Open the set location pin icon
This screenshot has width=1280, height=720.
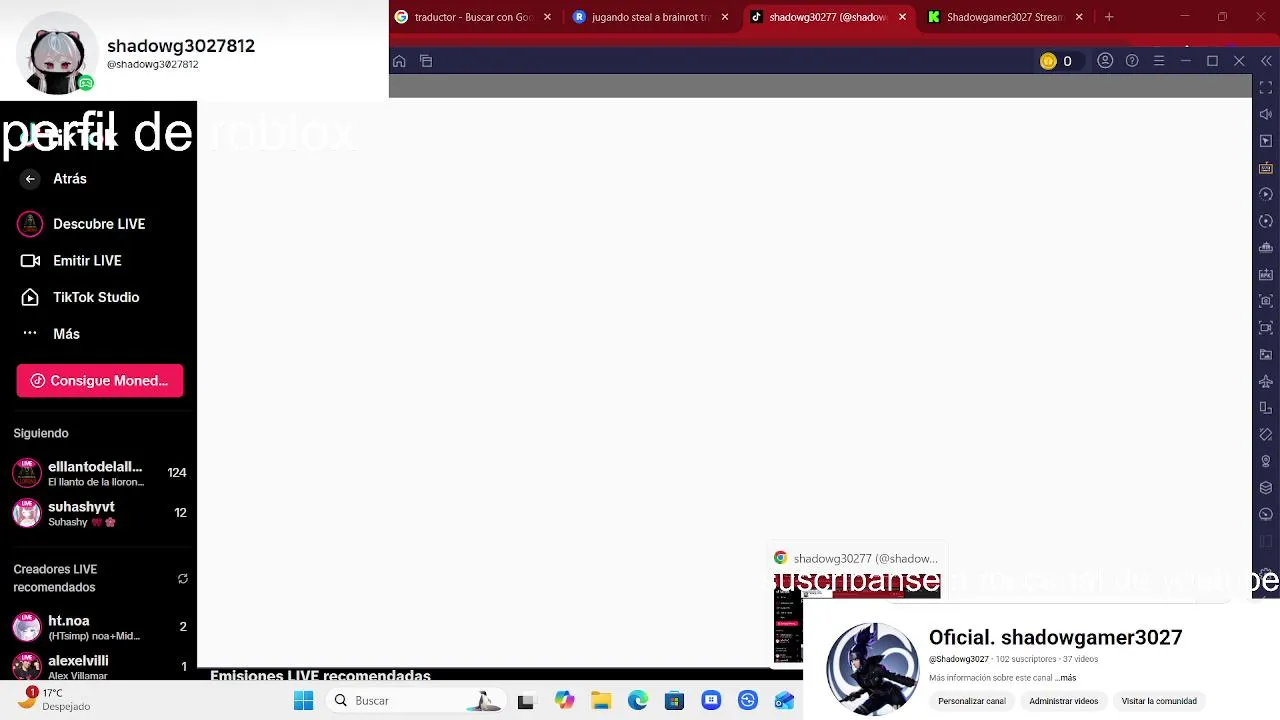point(1266,461)
